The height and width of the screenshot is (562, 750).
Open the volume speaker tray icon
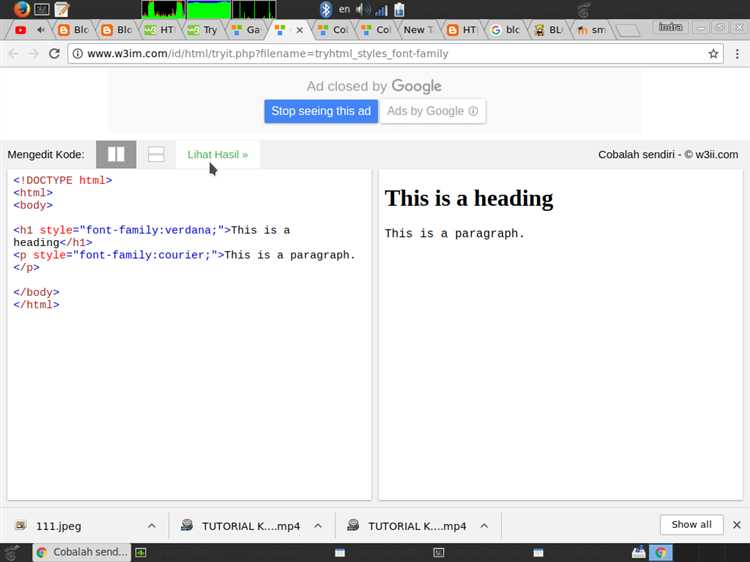(363, 9)
